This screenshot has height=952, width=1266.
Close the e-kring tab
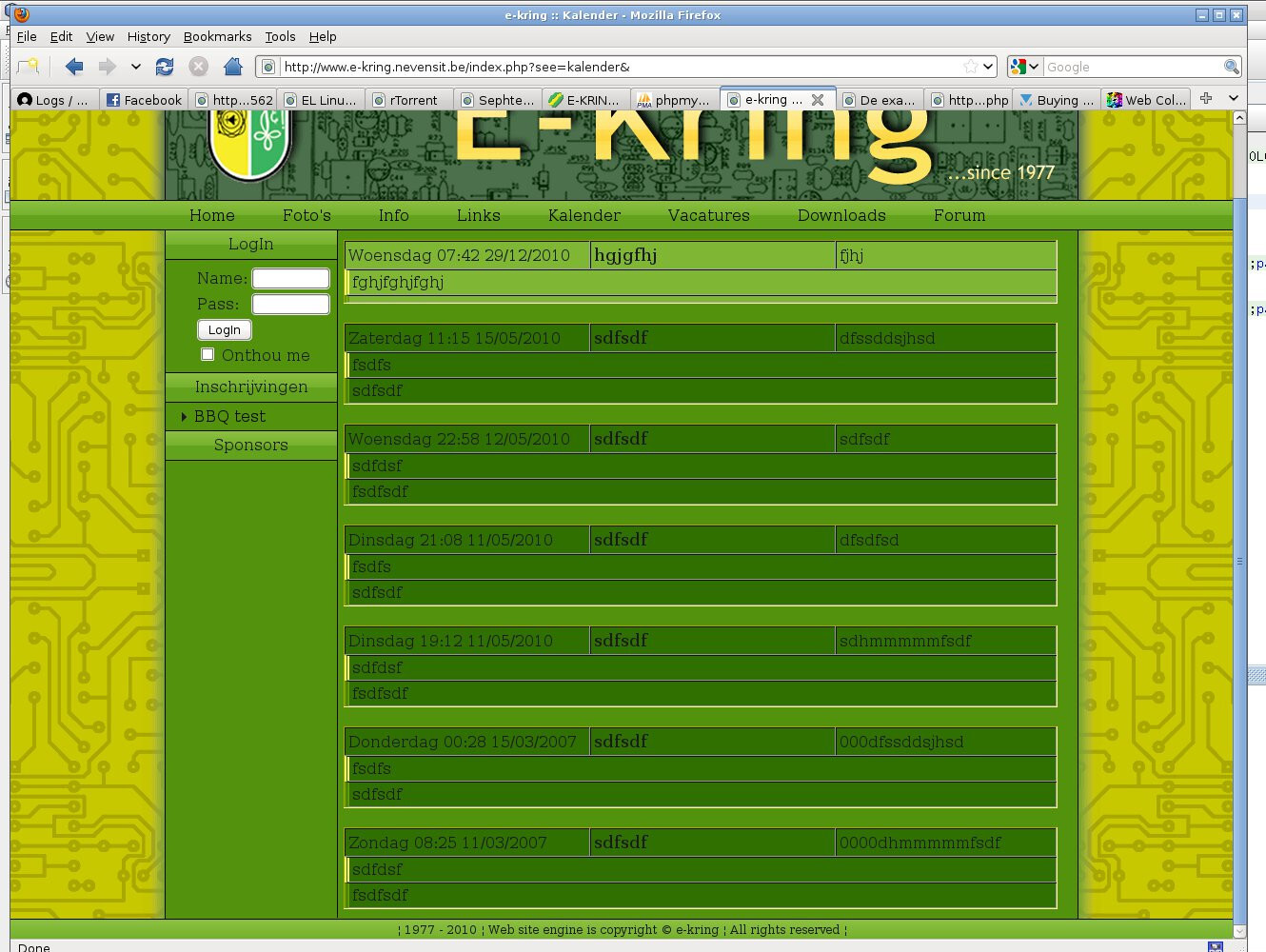817,100
